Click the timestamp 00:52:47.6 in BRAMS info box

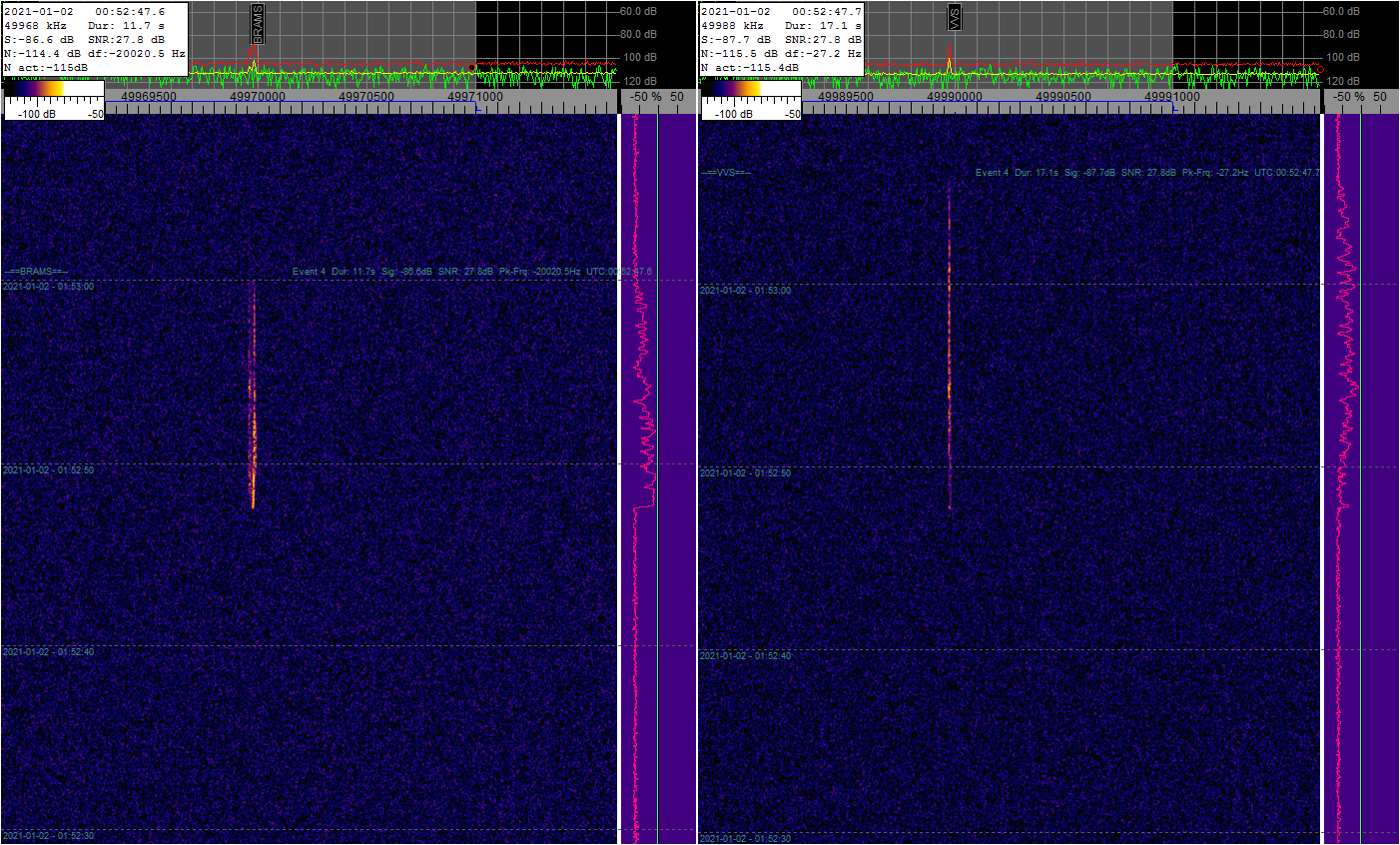(x=131, y=12)
